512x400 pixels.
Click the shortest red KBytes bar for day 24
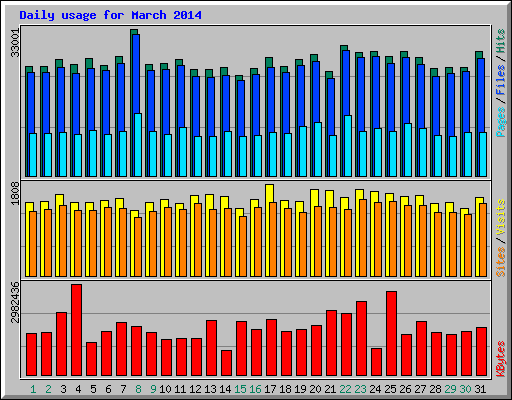click(376, 362)
